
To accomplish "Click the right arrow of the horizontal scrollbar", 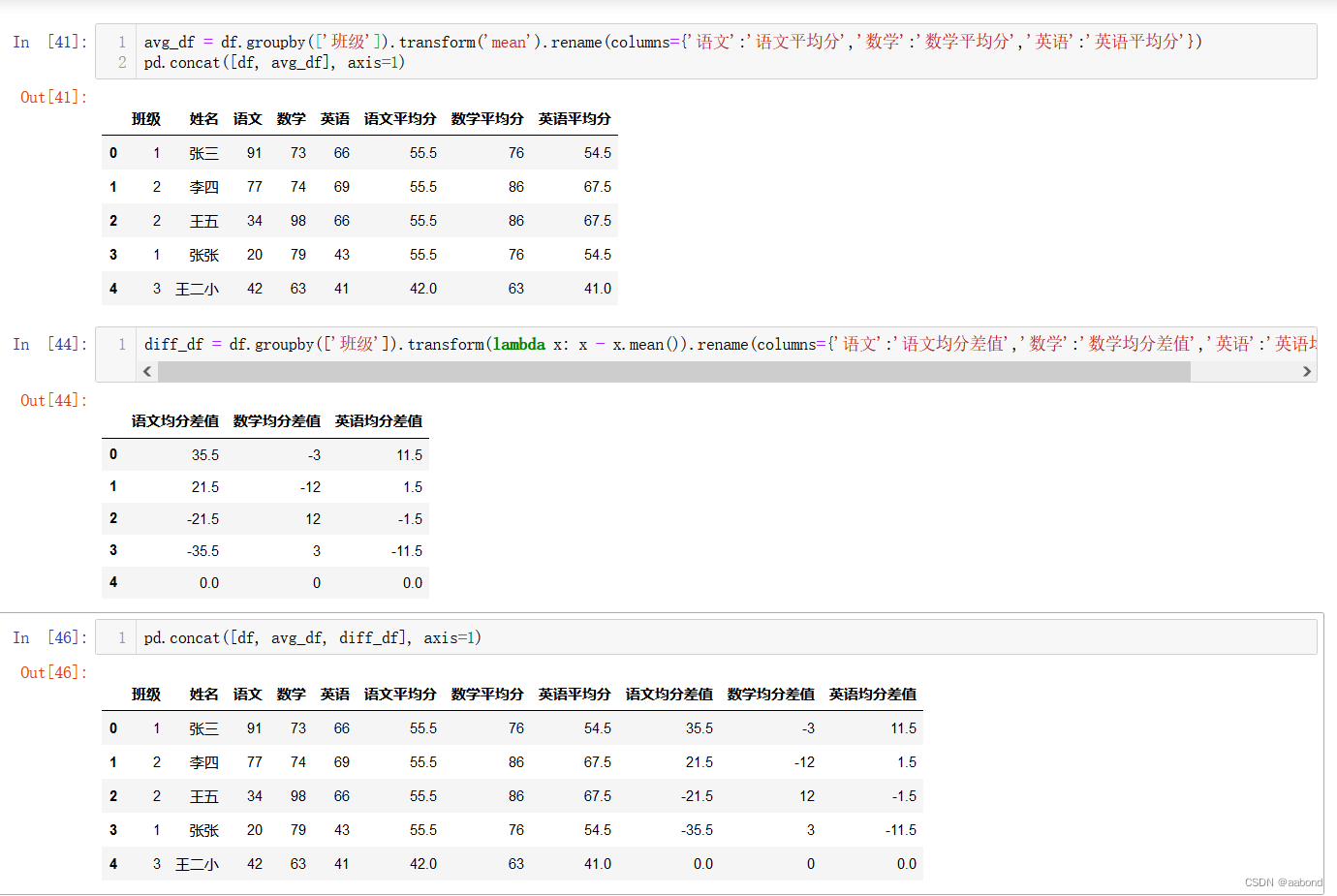I will tap(1307, 372).
